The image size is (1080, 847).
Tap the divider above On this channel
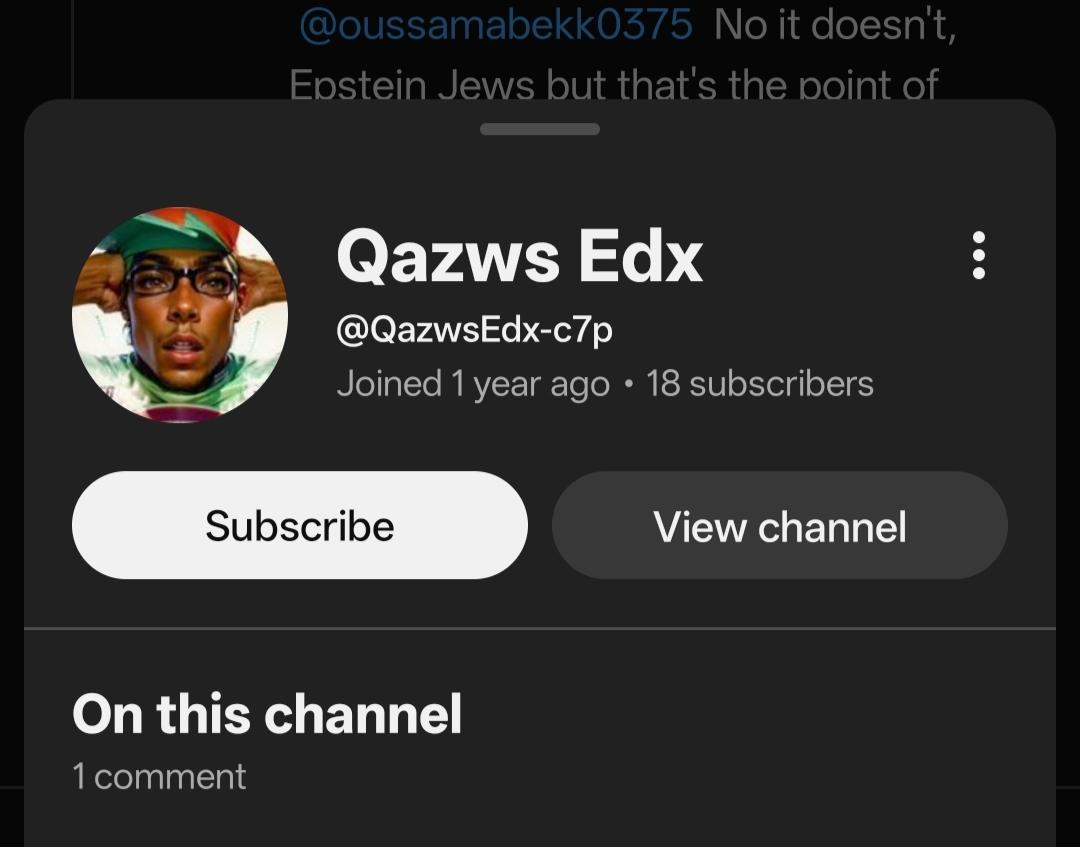[x=539, y=628]
